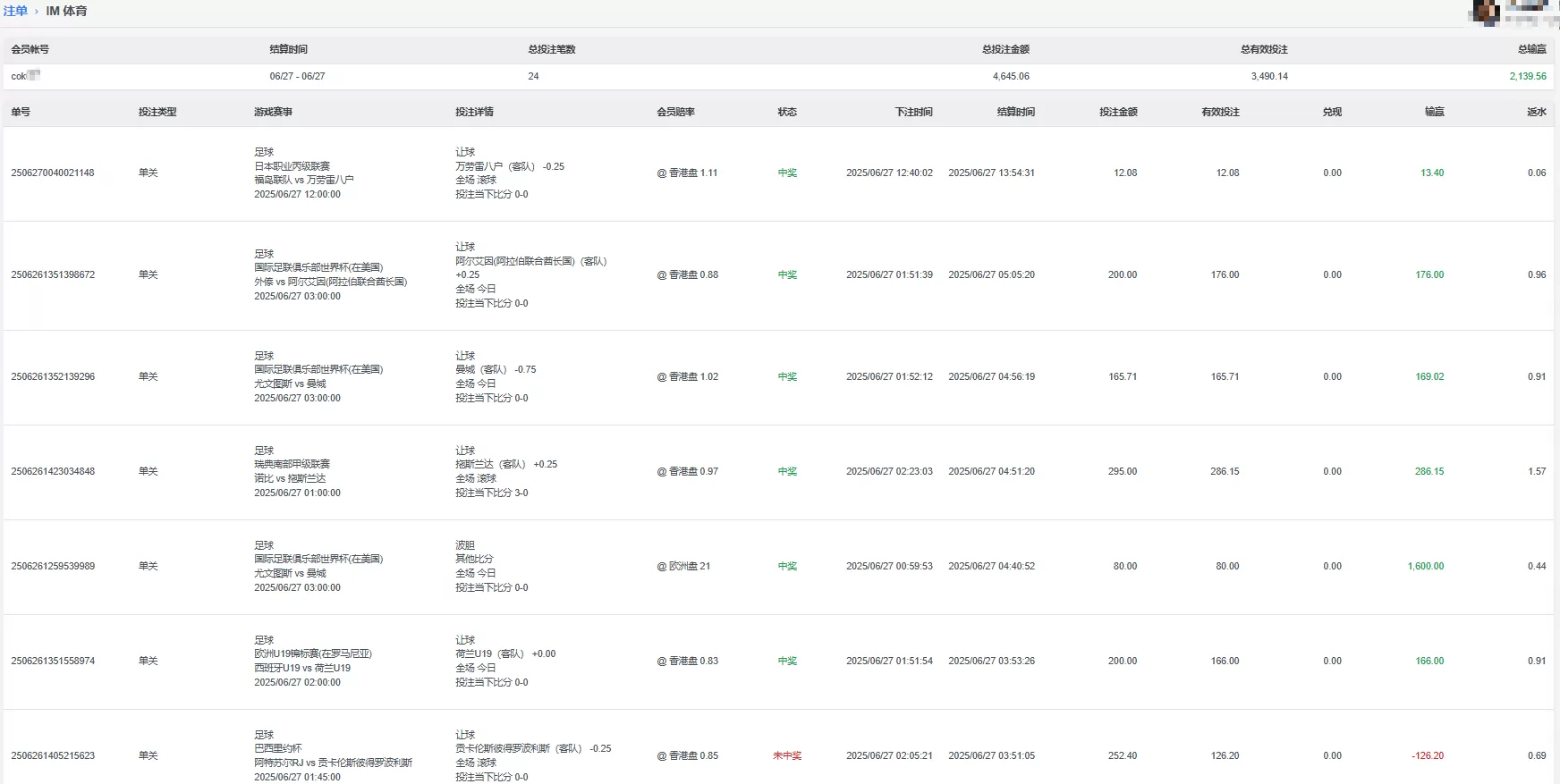Viewport: 1560px width, 784px height.
Task: Click the win amount 1,600.00
Action: pos(1426,566)
